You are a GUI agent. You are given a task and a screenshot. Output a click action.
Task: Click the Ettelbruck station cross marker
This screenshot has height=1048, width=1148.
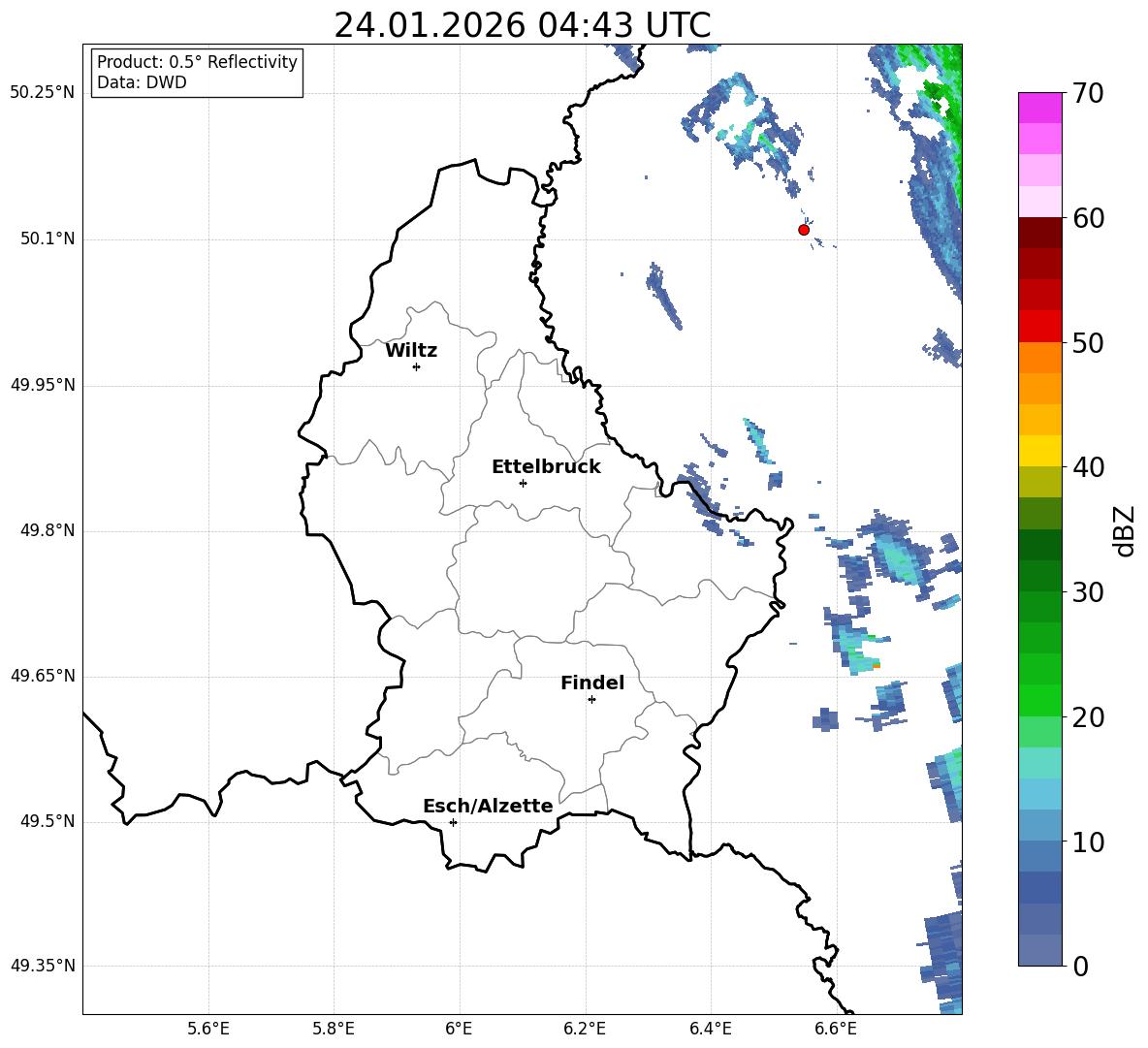tap(523, 483)
